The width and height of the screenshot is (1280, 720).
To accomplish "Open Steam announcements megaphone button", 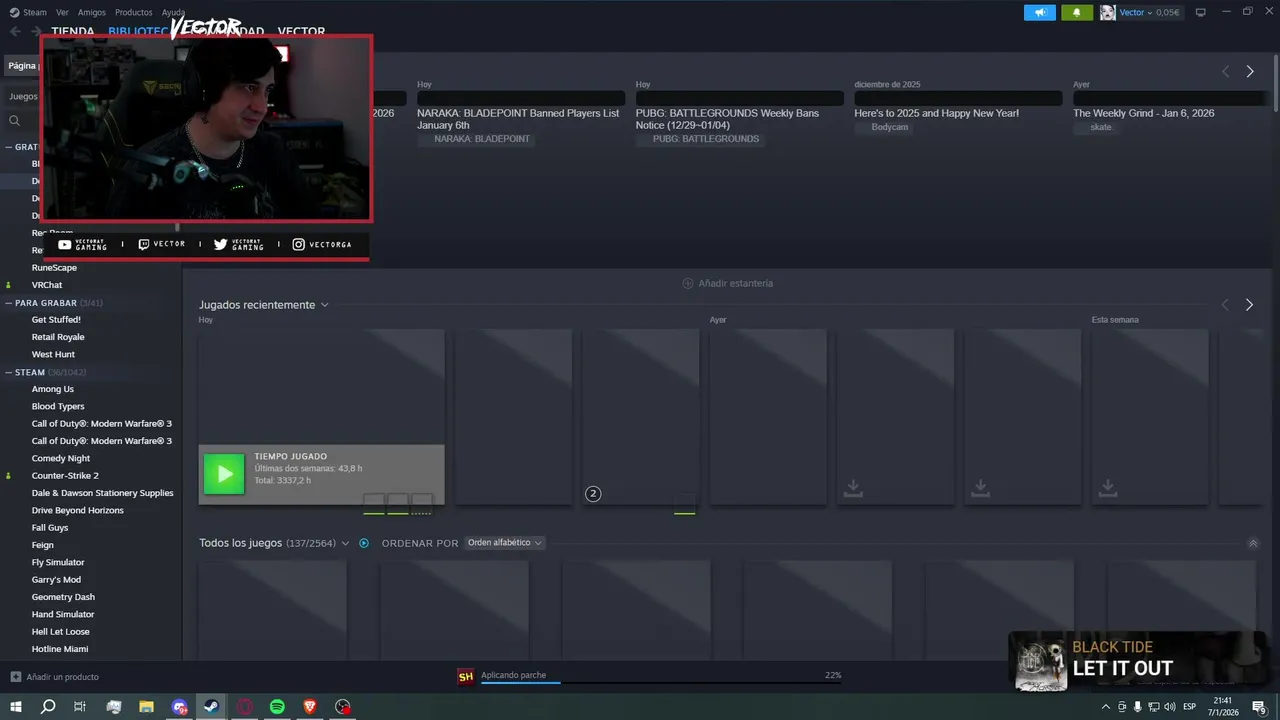I will pyautogui.click(x=1040, y=12).
